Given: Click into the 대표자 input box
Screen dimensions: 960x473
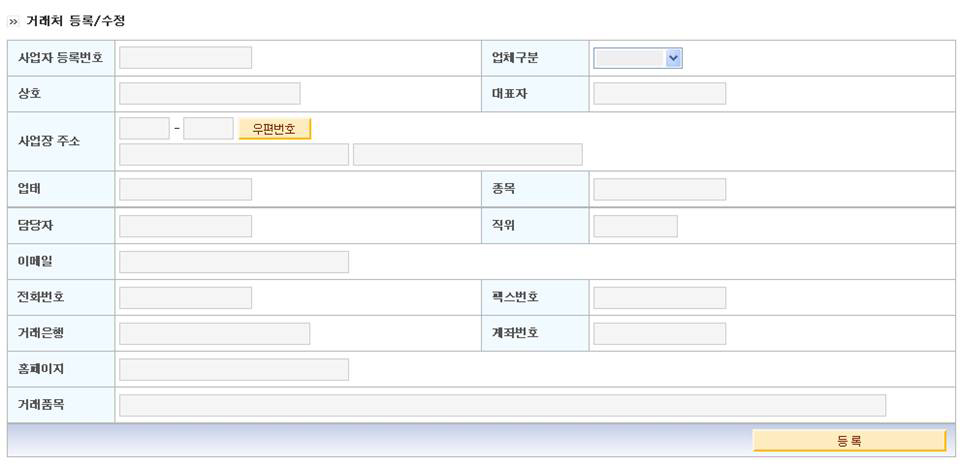Looking at the screenshot, I should pyautogui.click(x=659, y=94).
